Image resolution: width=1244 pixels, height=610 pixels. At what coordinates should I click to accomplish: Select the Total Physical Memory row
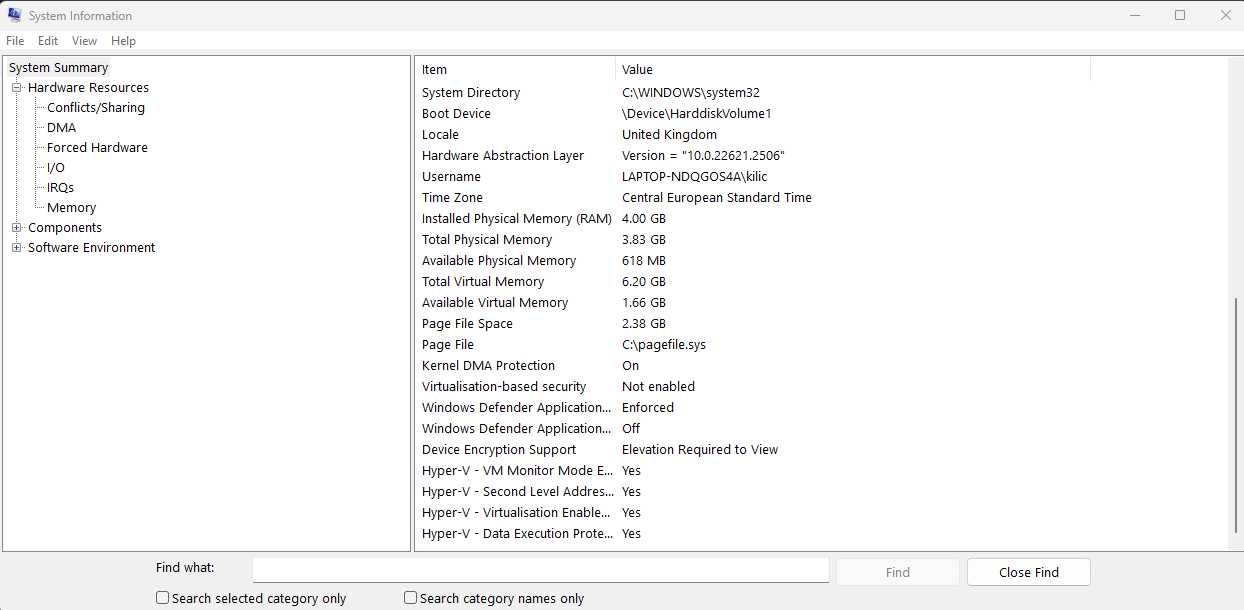point(752,240)
